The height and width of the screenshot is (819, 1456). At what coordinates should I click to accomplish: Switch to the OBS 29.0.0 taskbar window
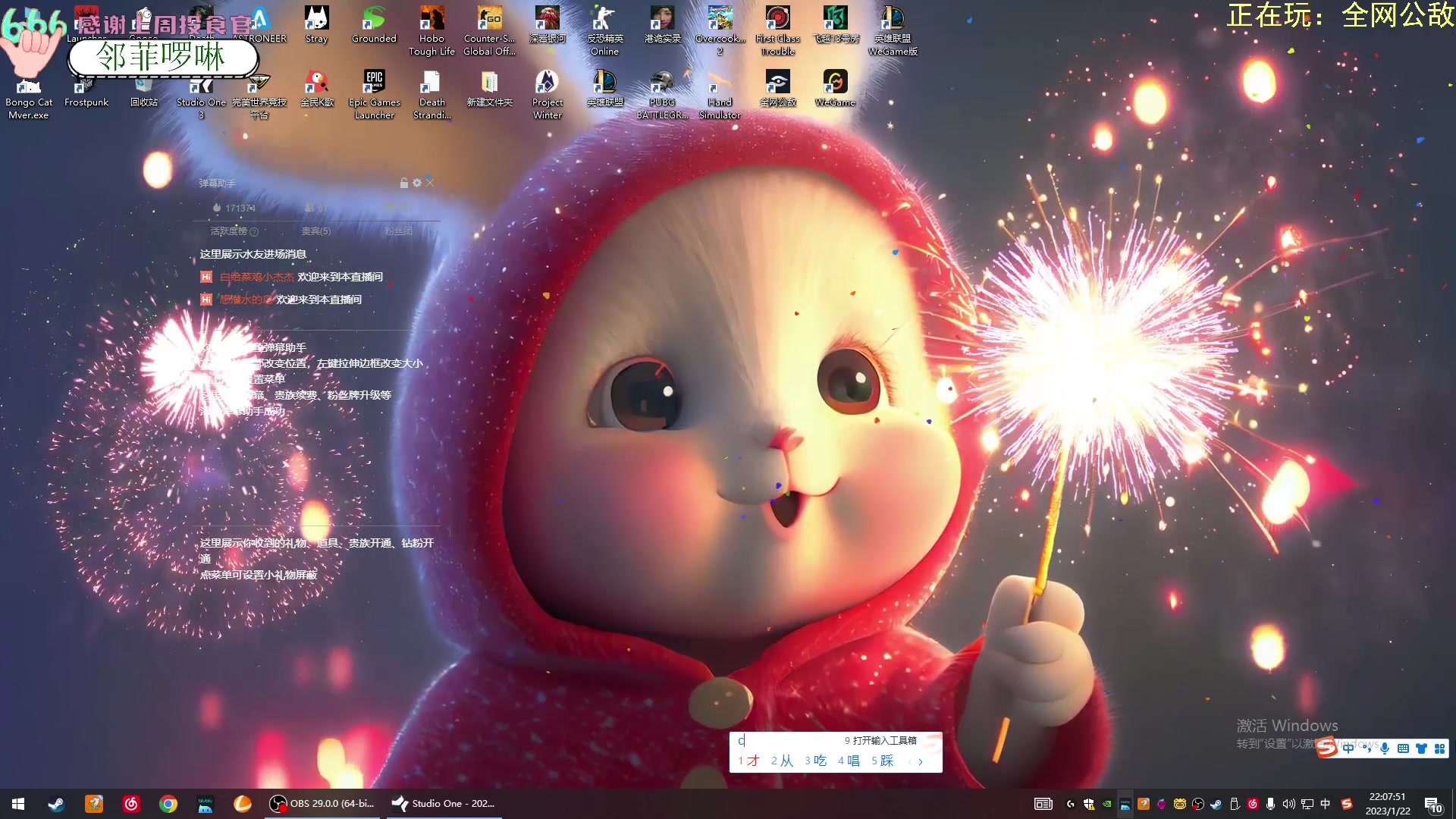click(x=323, y=804)
